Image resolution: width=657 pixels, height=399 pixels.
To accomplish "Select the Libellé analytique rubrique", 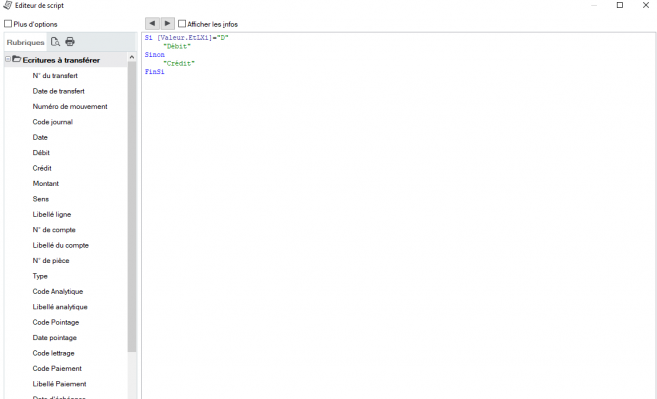I will click(60, 307).
